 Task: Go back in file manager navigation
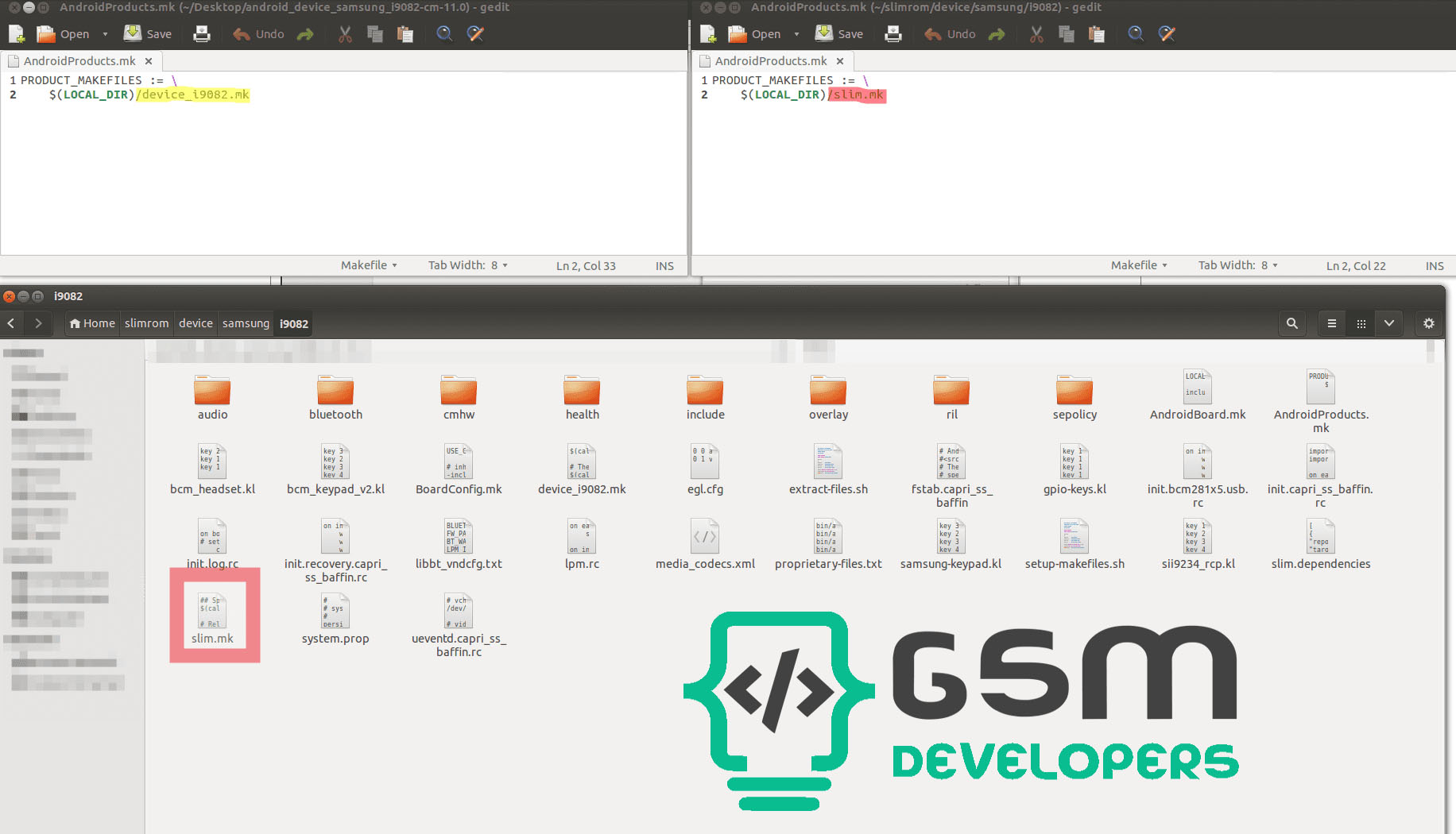click(x=11, y=323)
